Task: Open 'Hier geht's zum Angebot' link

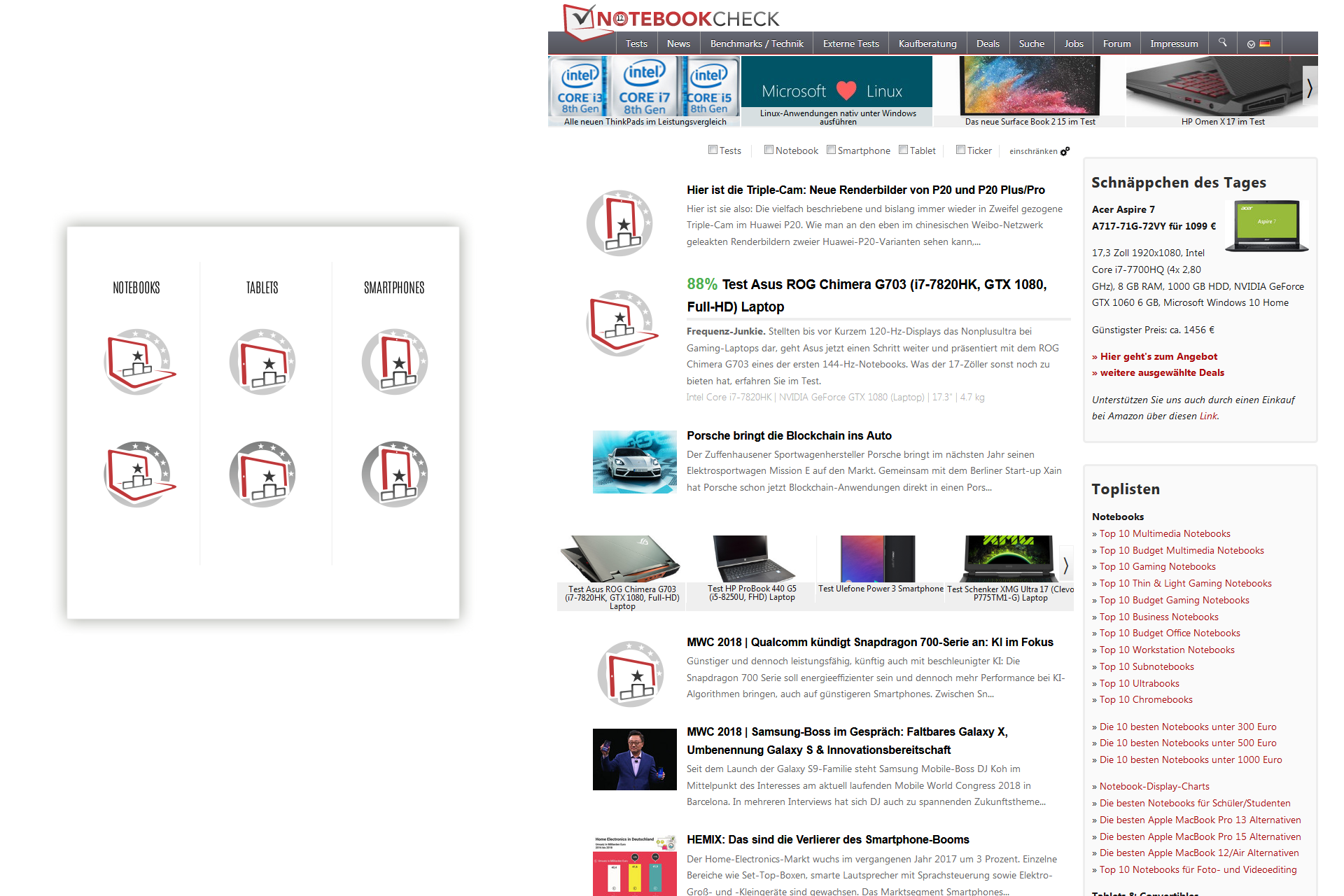Action: click(1158, 356)
